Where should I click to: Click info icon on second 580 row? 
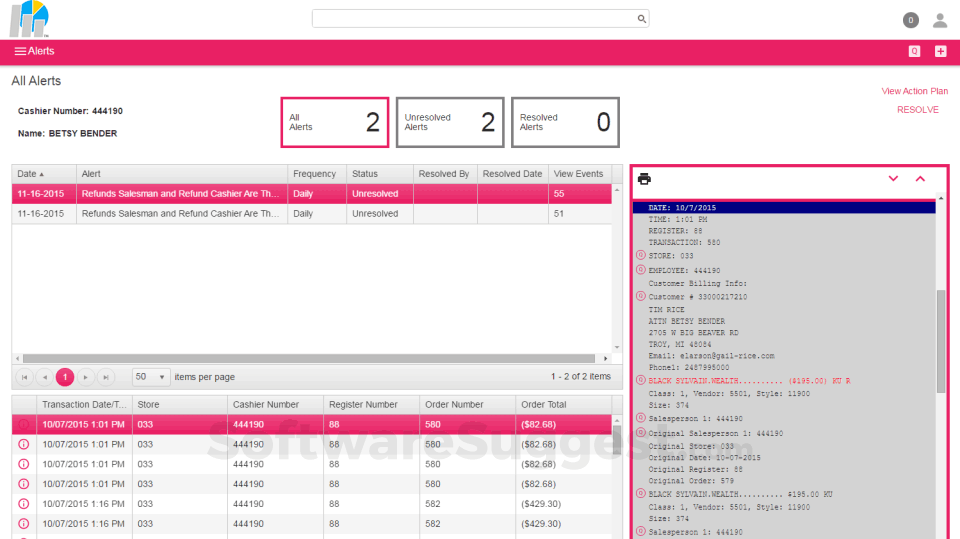(x=24, y=444)
